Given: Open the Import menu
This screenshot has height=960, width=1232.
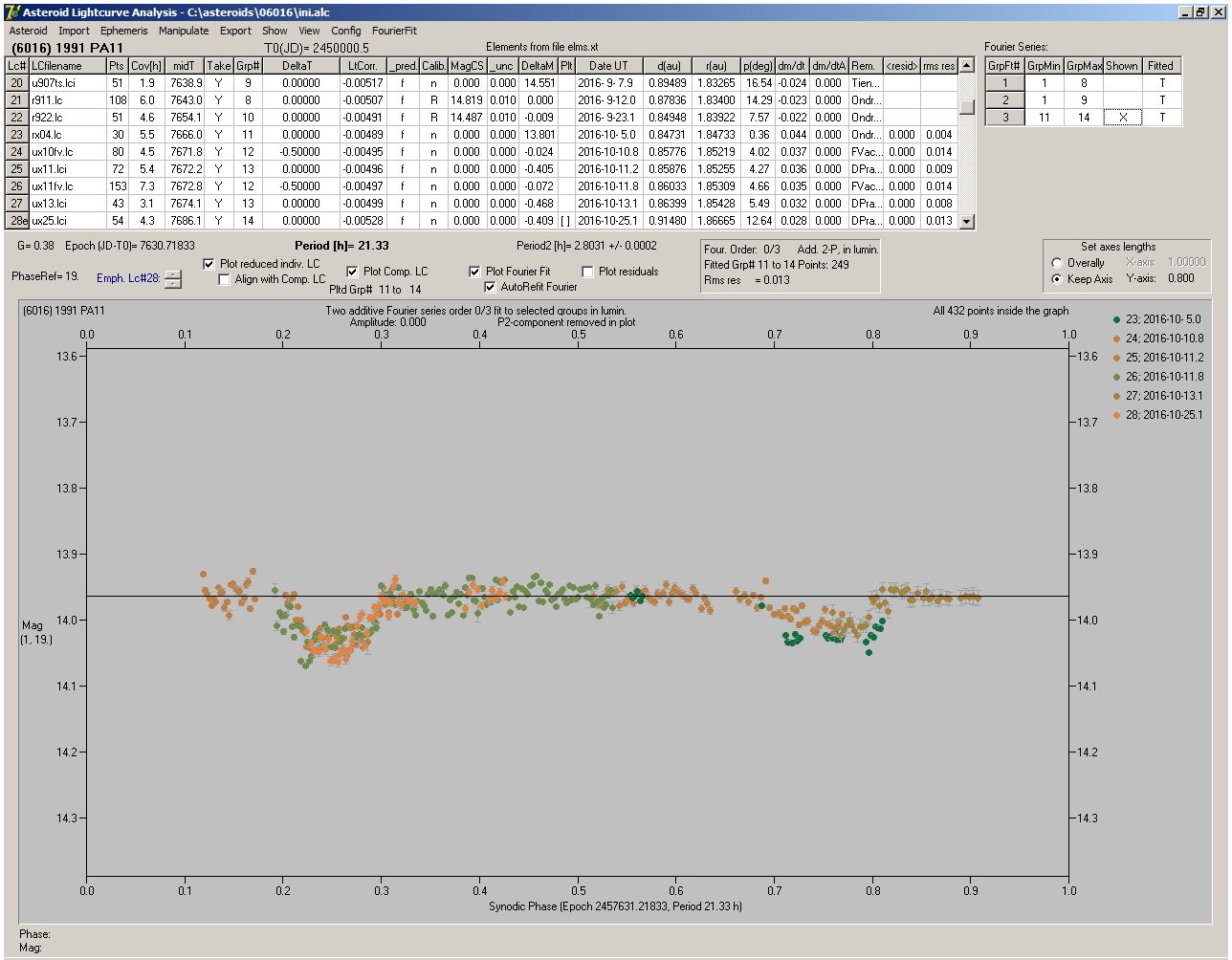Looking at the screenshot, I should coord(74,31).
